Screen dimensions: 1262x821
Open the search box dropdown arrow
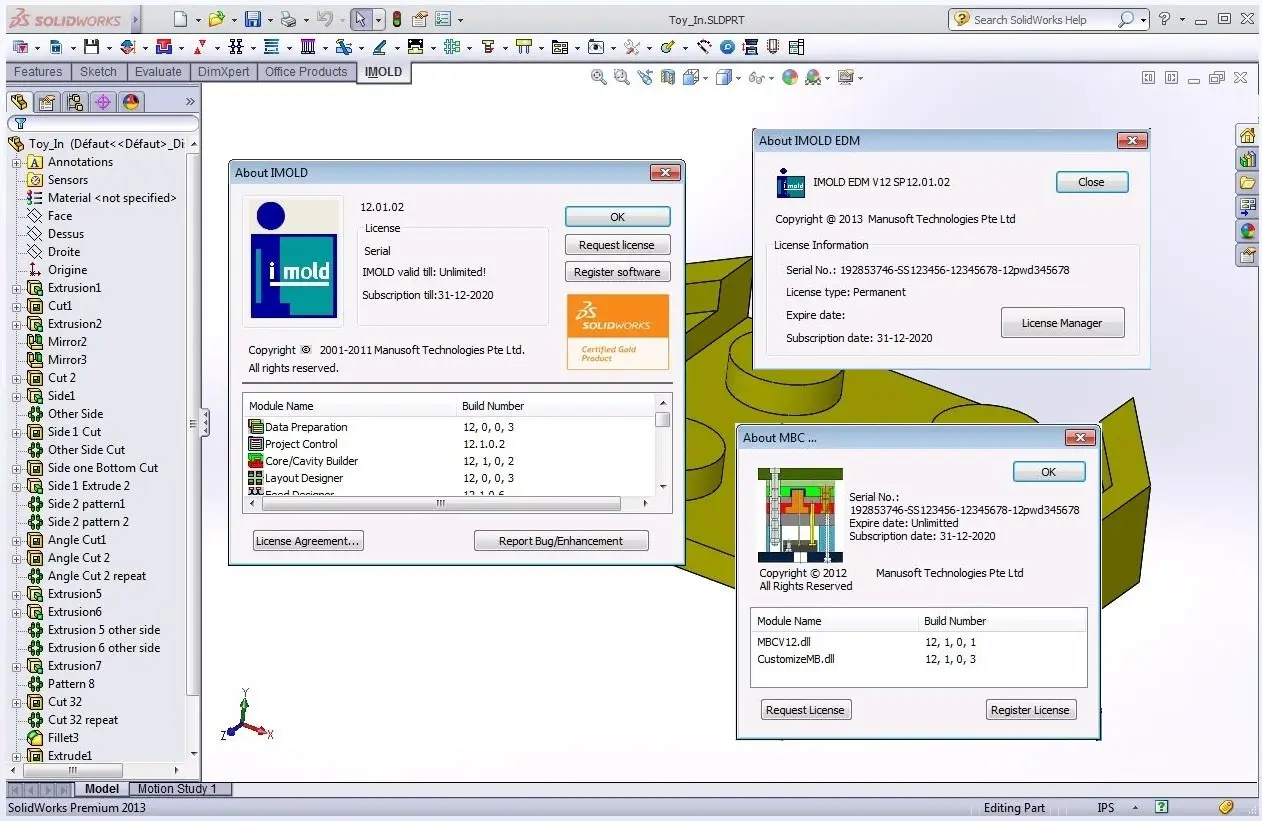pyautogui.click(x=1142, y=20)
